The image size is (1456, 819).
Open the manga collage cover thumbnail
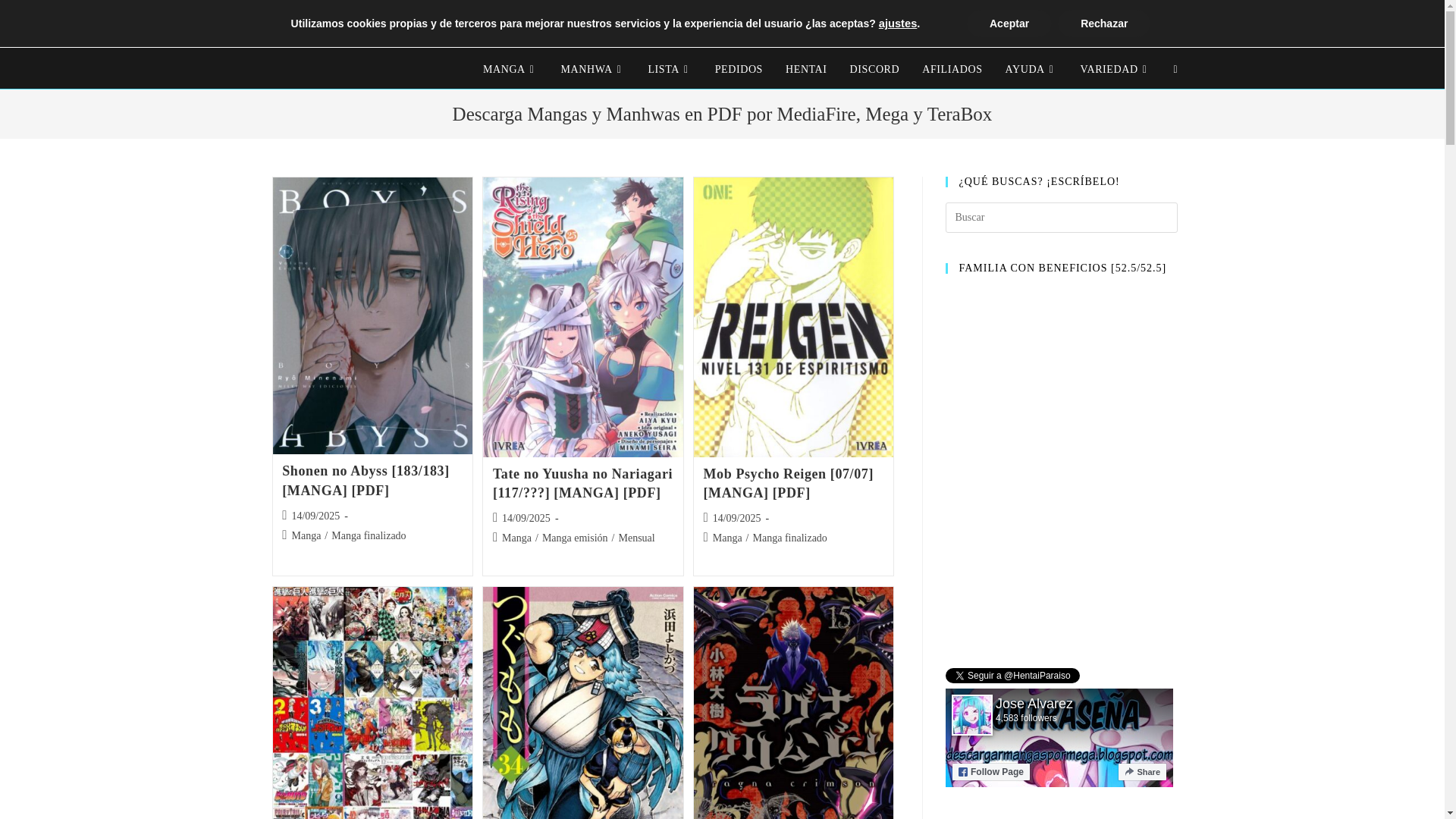pos(372,703)
